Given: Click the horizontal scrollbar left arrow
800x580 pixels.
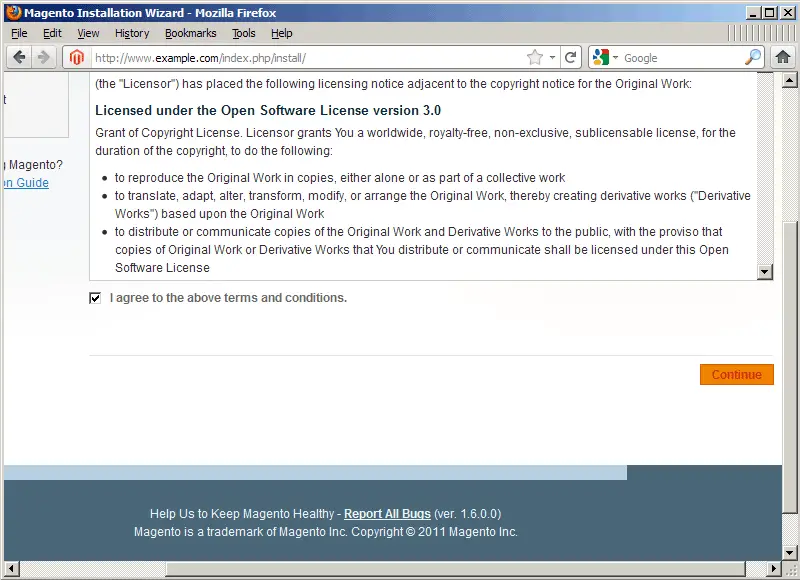Looking at the screenshot, I should click(11, 568).
